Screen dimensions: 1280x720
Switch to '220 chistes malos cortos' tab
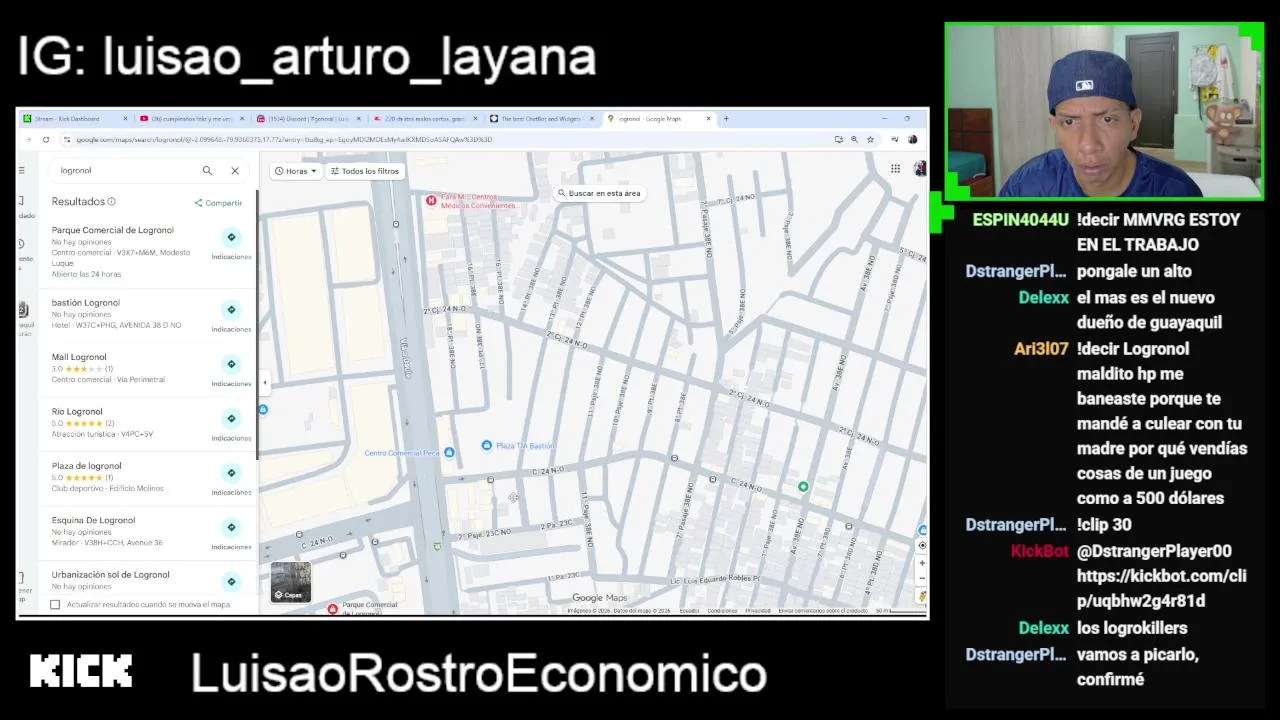(425, 119)
